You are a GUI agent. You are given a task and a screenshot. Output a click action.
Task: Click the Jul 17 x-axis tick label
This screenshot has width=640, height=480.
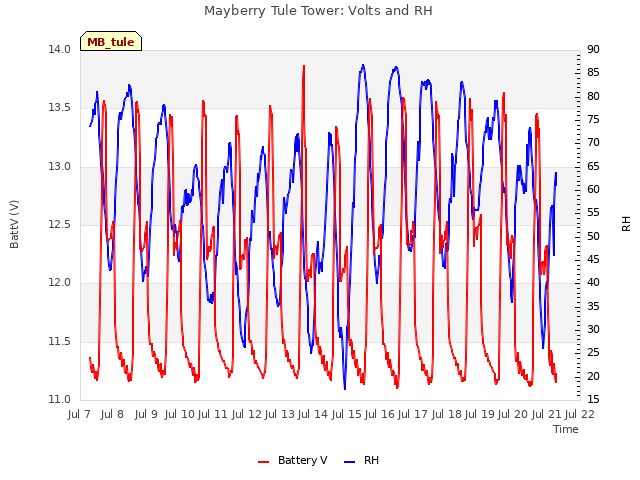pyautogui.click(x=413, y=415)
